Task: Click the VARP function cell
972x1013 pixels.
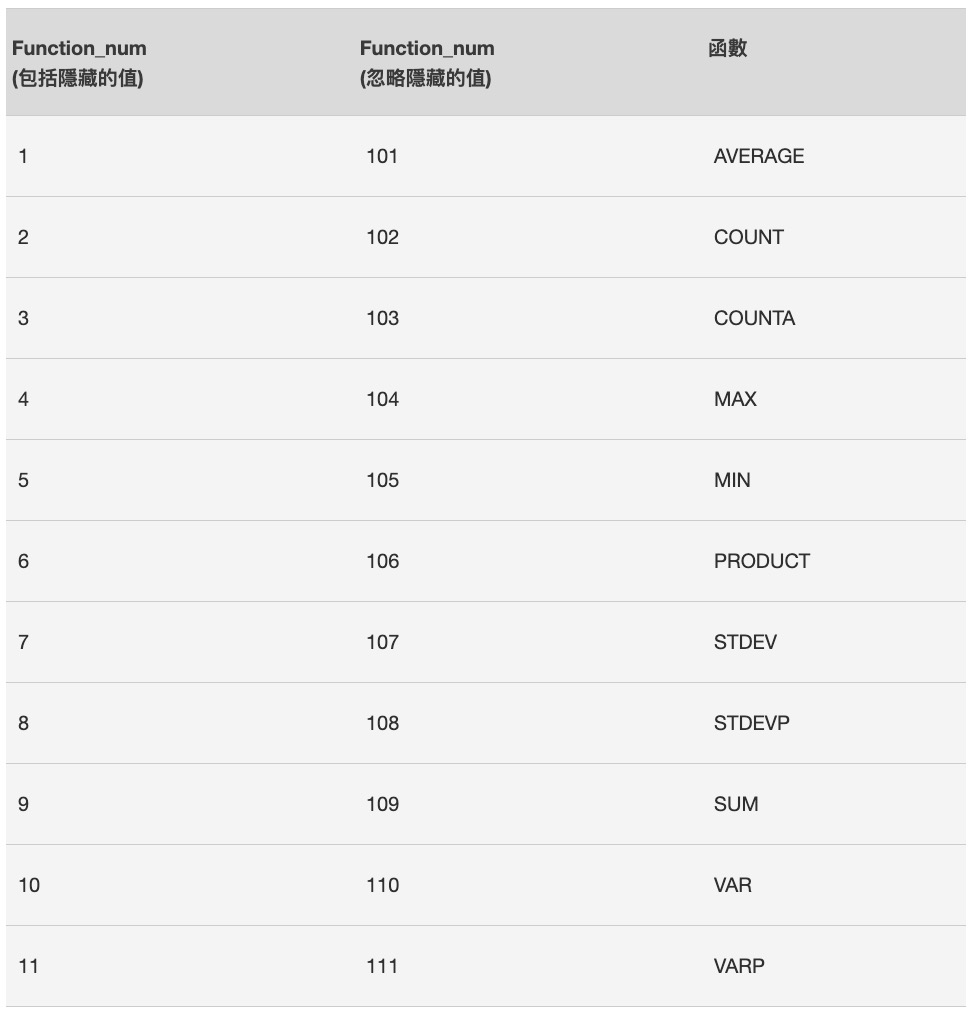Action: click(739, 966)
